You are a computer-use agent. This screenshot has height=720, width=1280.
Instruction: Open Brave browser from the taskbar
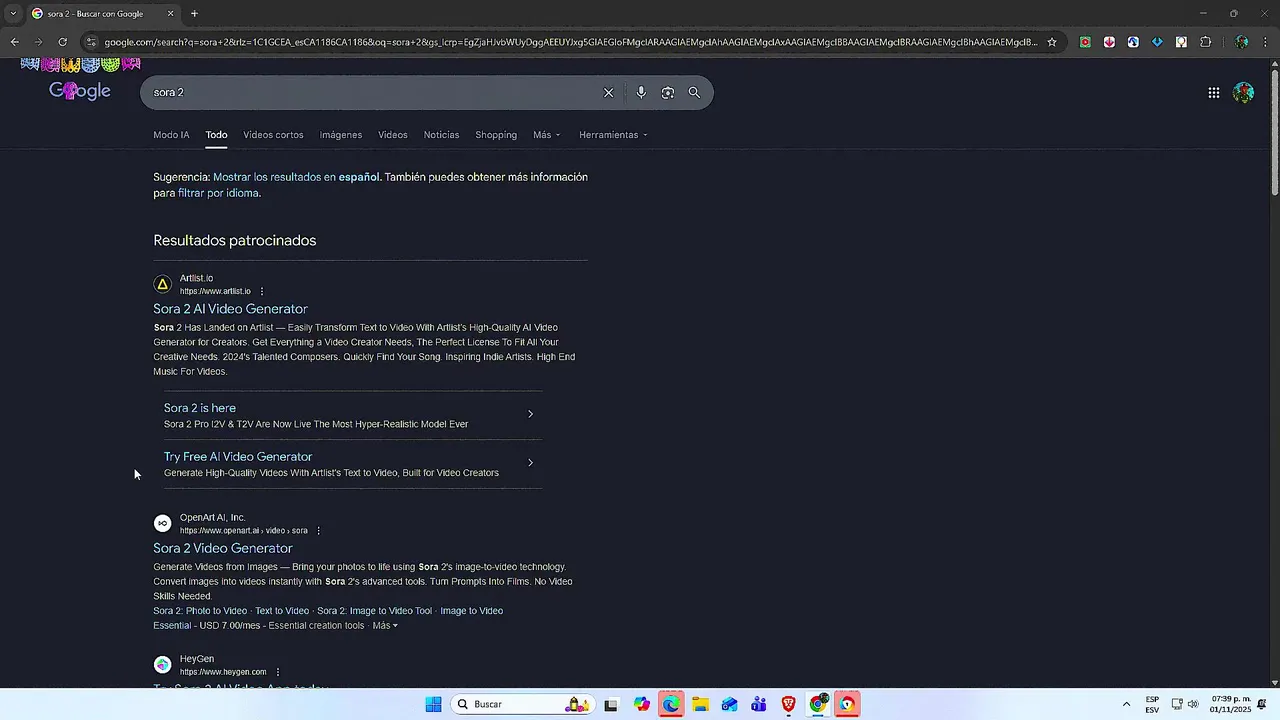click(x=788, y=704)
